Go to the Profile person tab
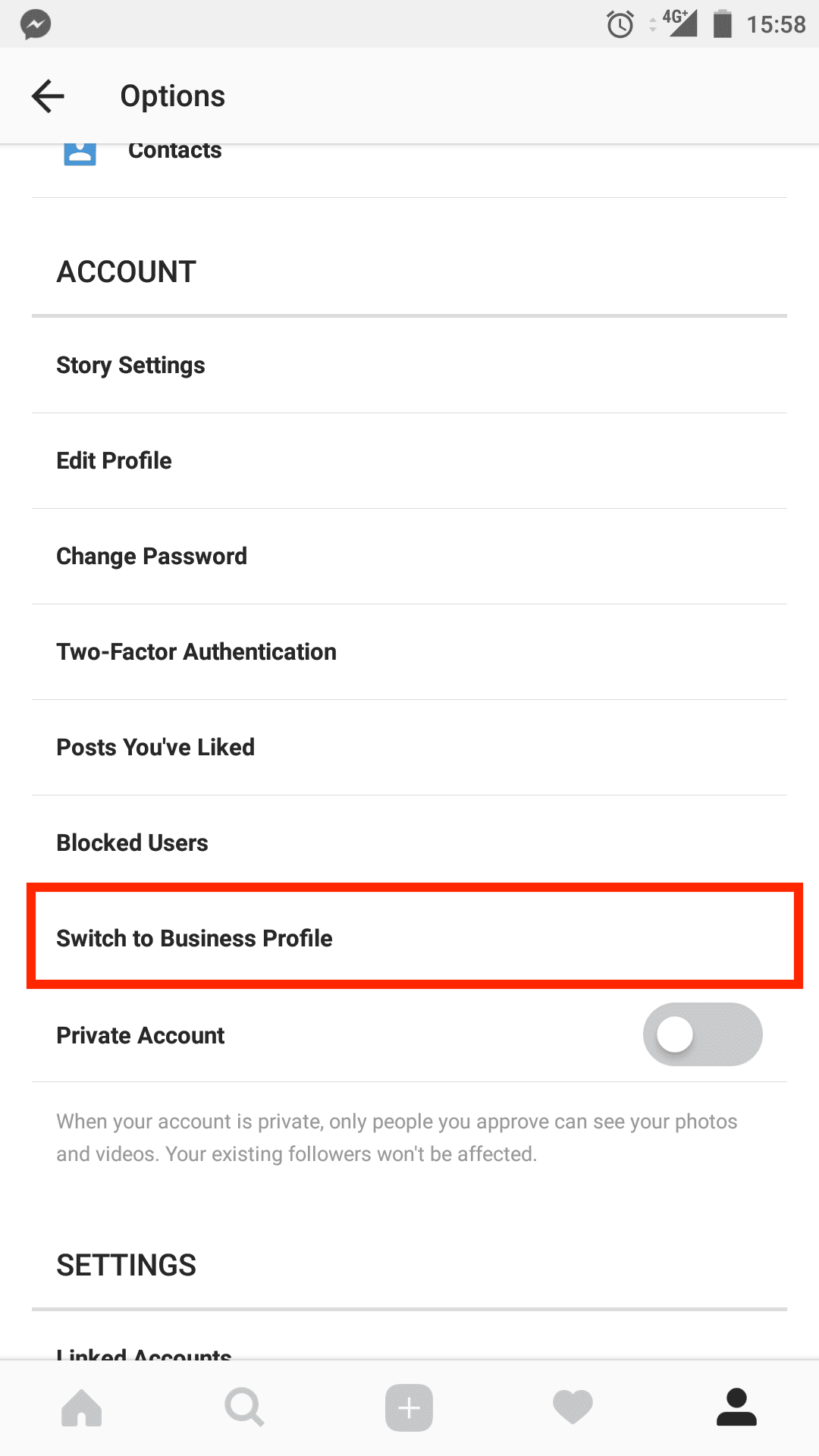This screenshot has width=819, height=1456. click(736, 1408)
